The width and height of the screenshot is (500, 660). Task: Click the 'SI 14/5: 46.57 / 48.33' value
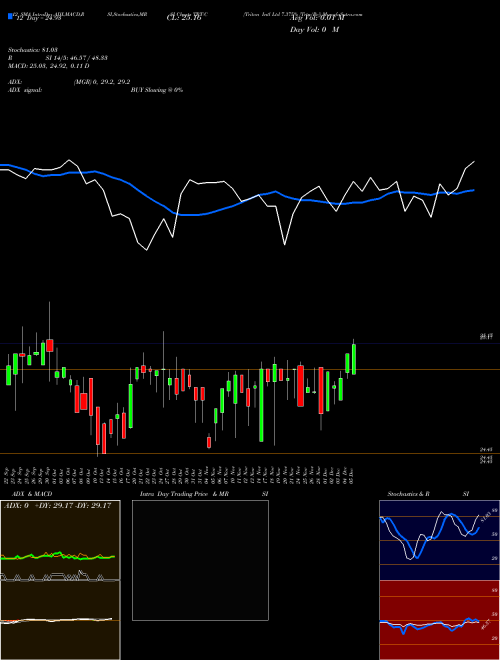[77, 58]
